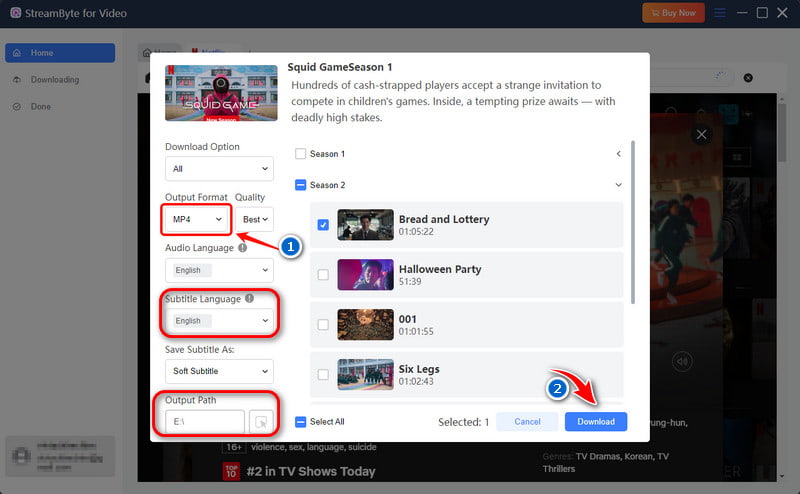Open the Subtitle Language dropdown
The height and width of the screenshot is (494, 800).
[219, 320]
